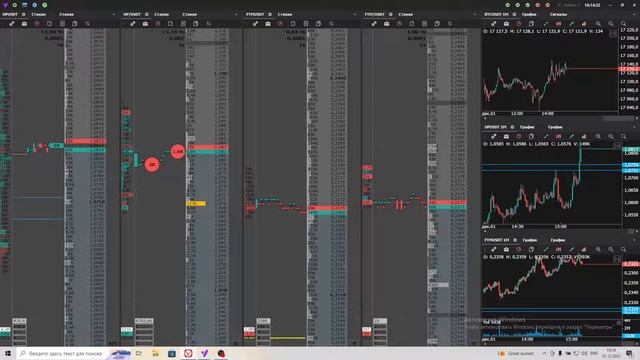Click briefcase icon in FTMUSDT order book toolbar

[268, 24]
